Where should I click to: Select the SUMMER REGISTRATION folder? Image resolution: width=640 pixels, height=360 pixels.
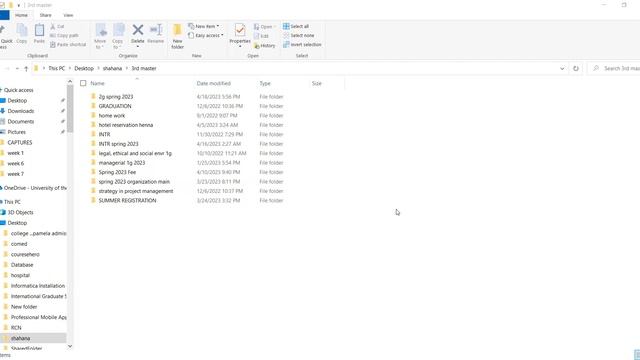click(x=127, y=200)
